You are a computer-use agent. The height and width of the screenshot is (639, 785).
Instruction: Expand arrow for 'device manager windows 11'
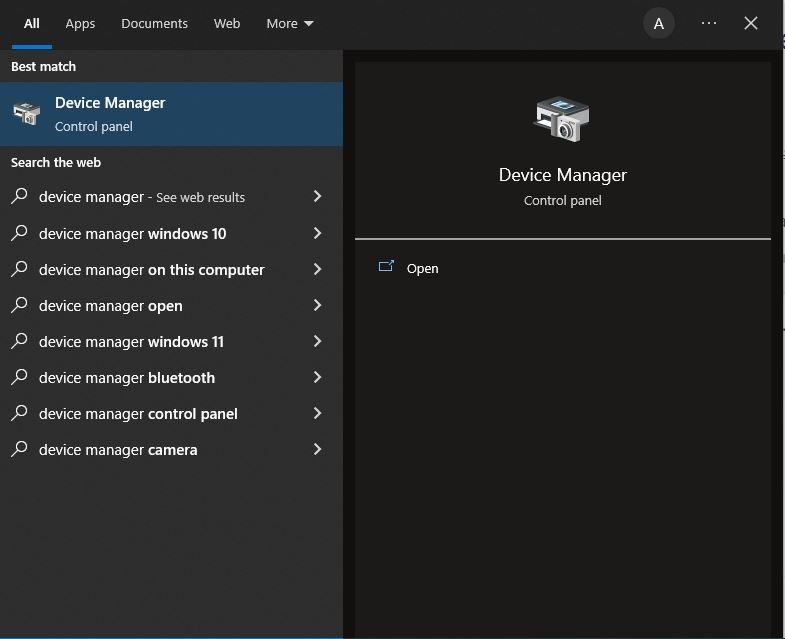click(x=317, y=341)
